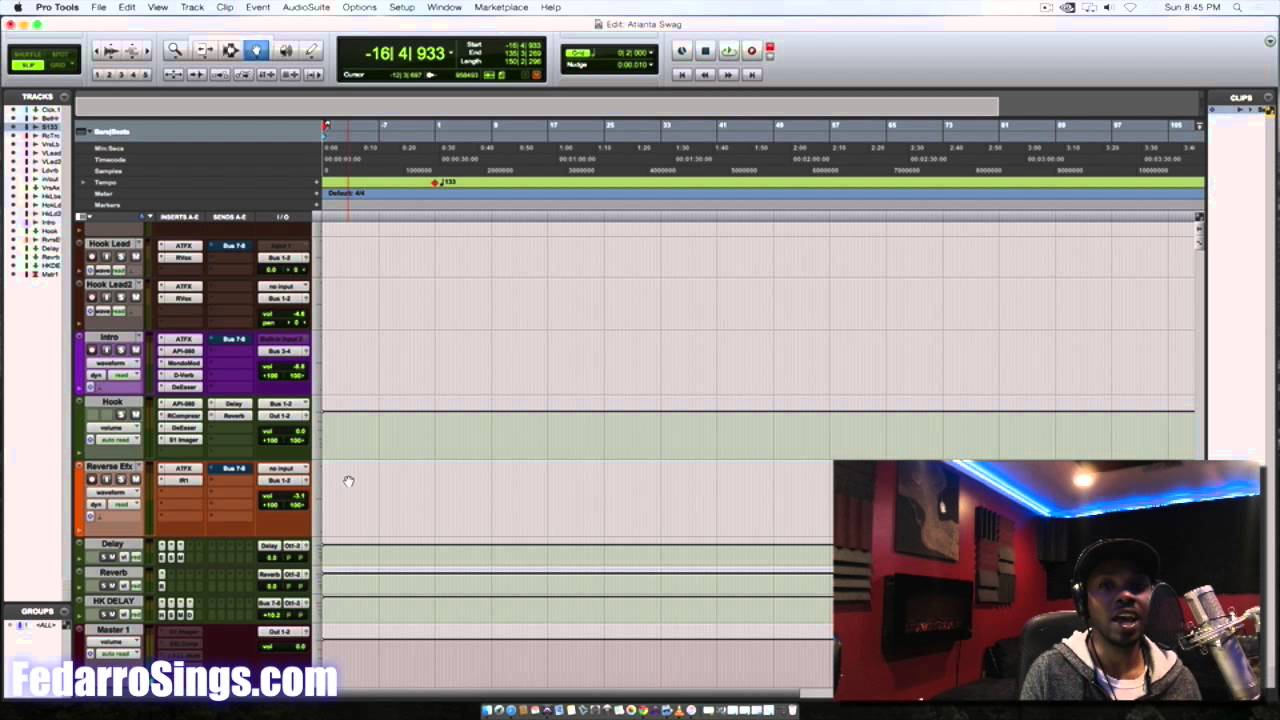Viewport: 1280px width, 720px height.
Task: Click the main counter time display
Action: (405, 54)
